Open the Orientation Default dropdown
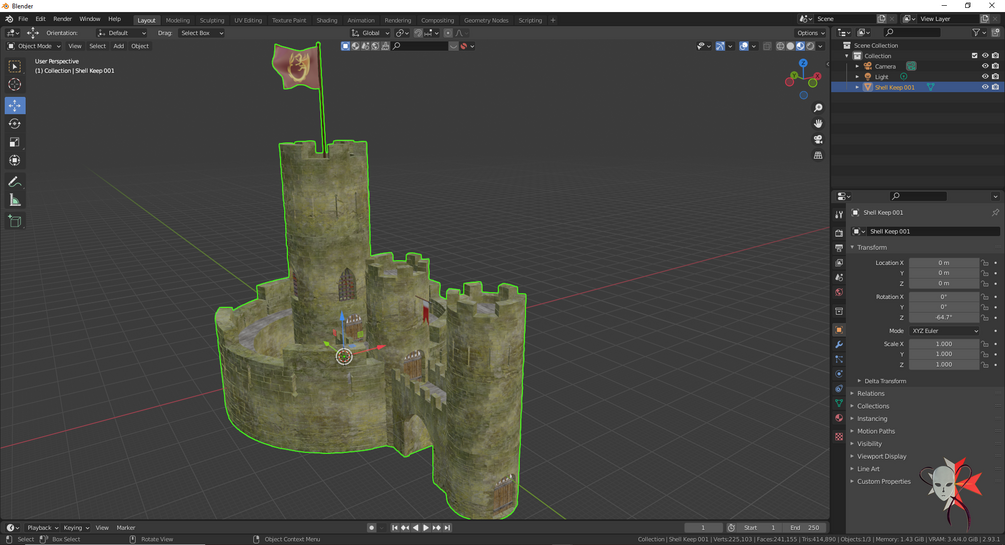 (x=122, y=33)
